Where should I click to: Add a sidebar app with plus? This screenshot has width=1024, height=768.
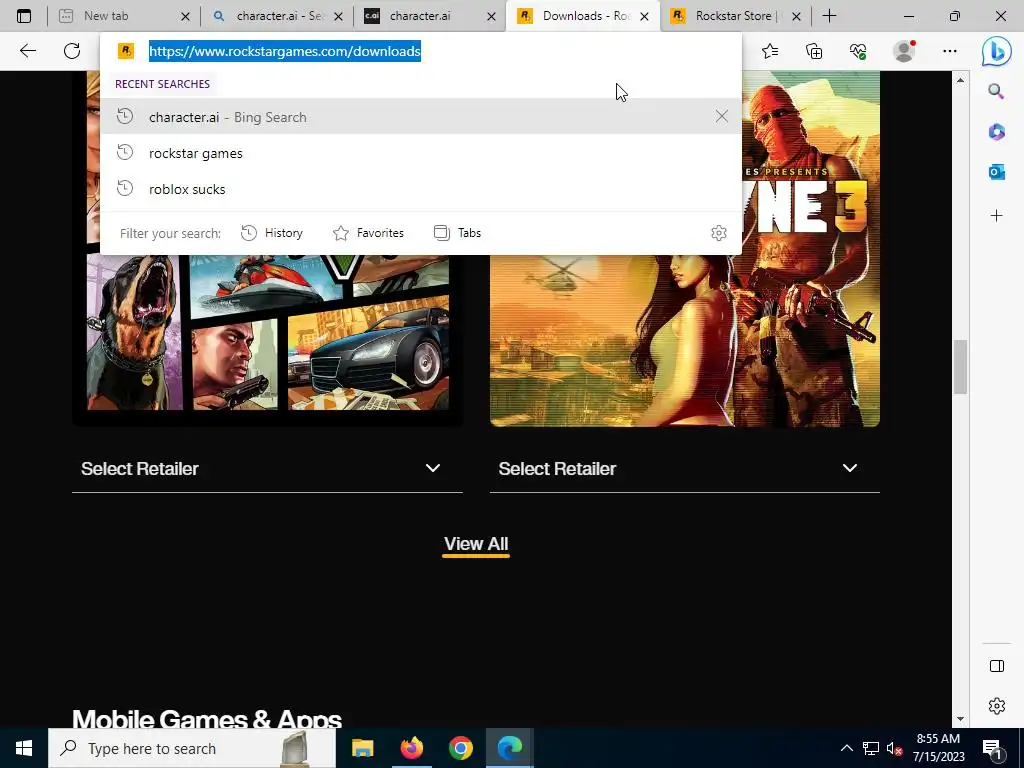[997, 216]
